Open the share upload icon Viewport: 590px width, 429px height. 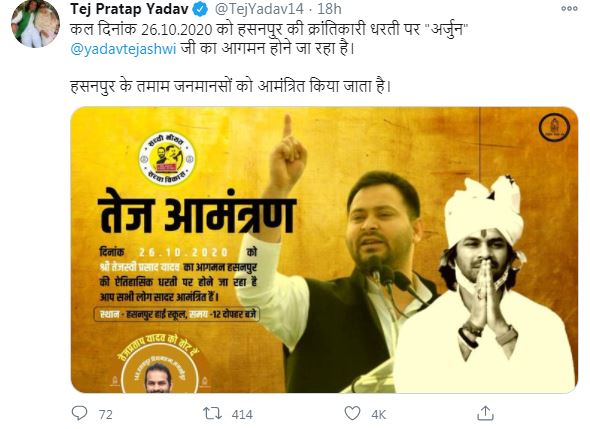coord(485,413)
